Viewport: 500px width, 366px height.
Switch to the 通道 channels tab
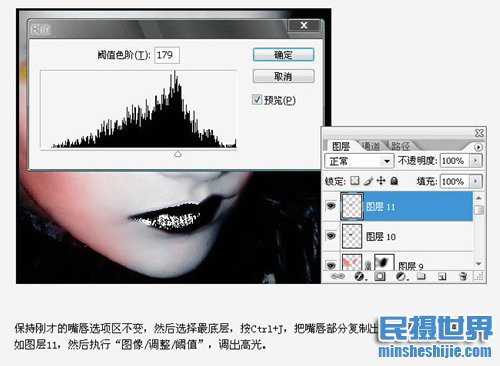[371, 146]
